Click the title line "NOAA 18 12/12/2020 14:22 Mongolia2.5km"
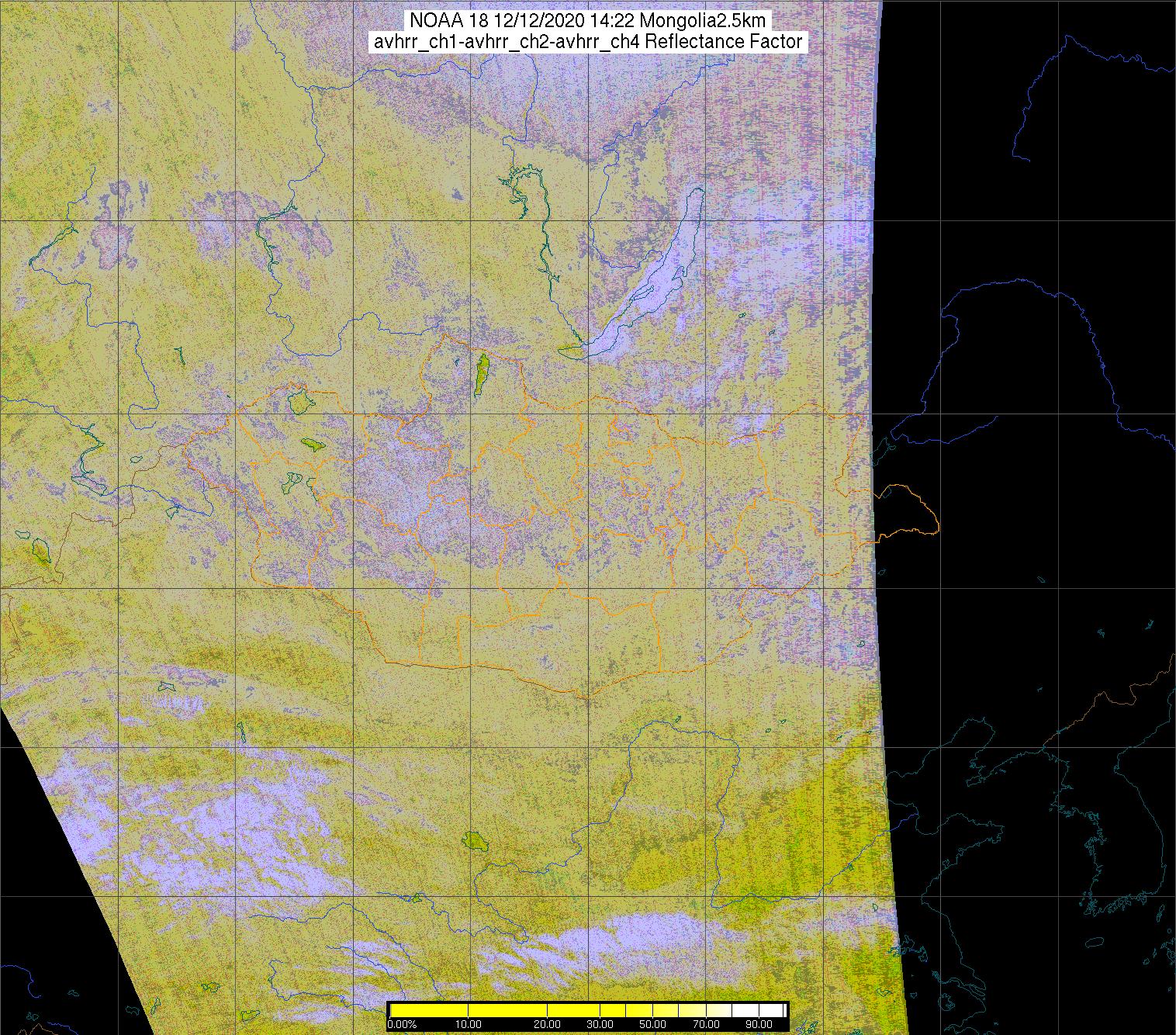1176x1035 pixels. pos(588,20)
